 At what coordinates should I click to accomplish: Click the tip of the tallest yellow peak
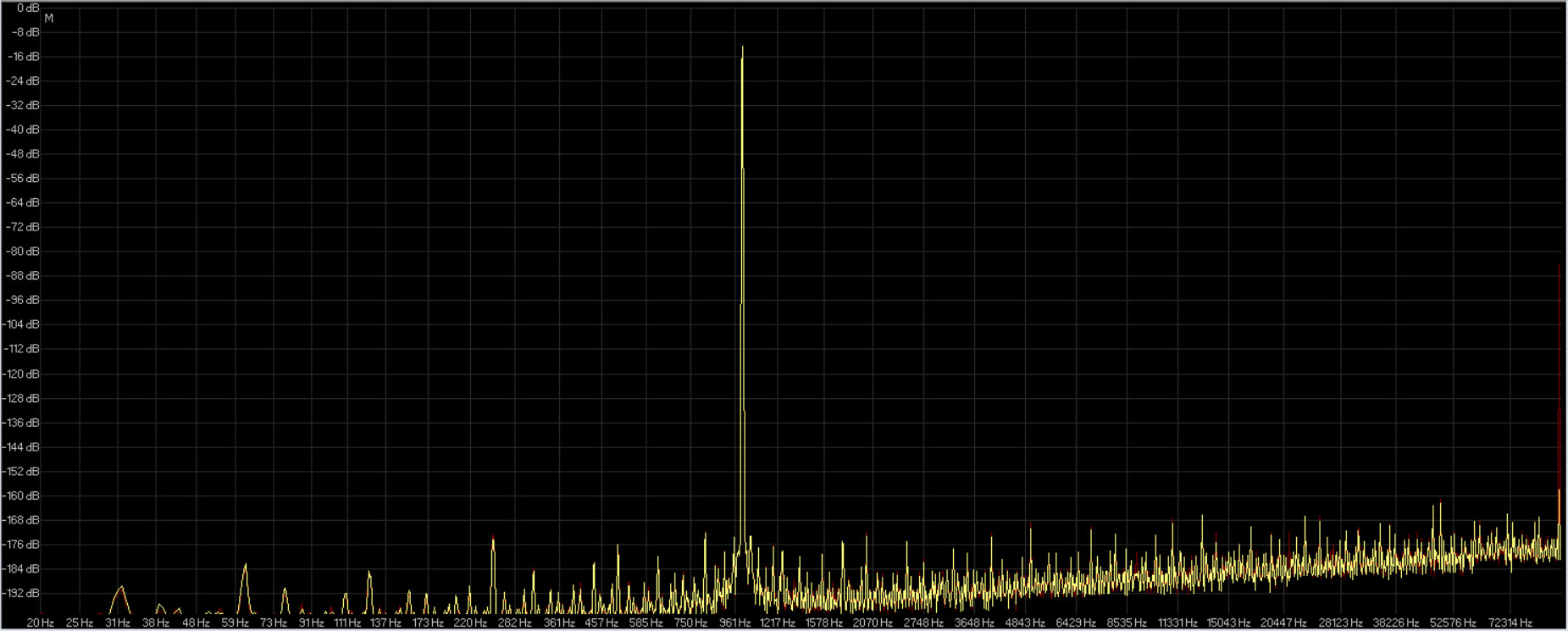(742, 48)
